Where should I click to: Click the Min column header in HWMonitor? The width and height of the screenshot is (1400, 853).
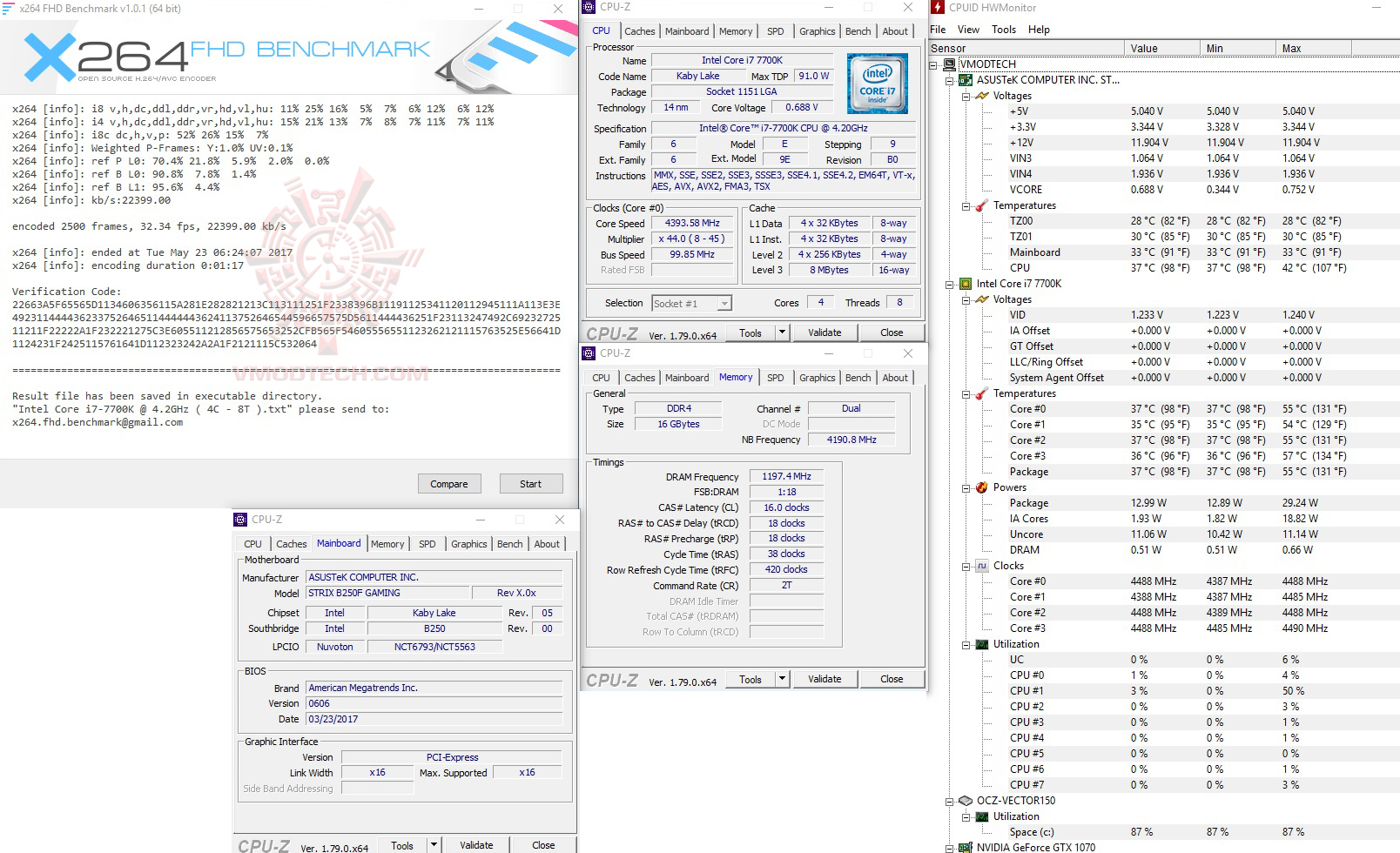click(1238, 49)
